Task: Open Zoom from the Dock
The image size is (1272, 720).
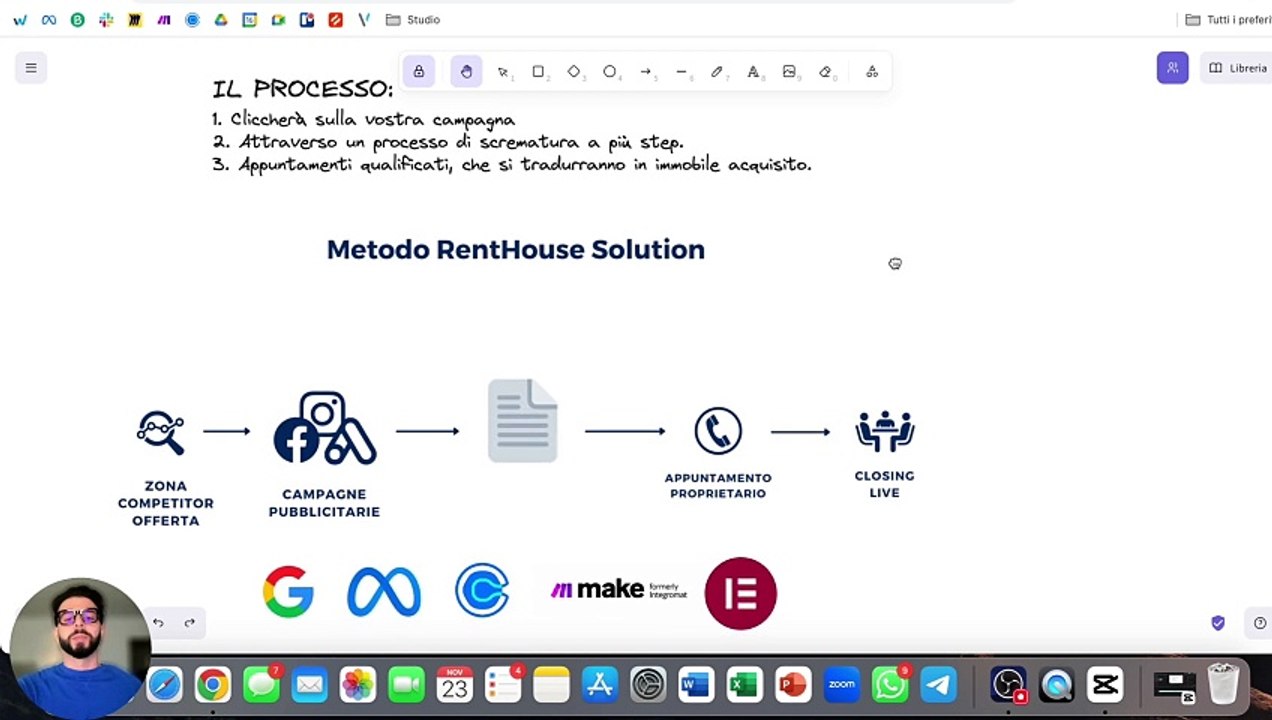Action: 842,685
